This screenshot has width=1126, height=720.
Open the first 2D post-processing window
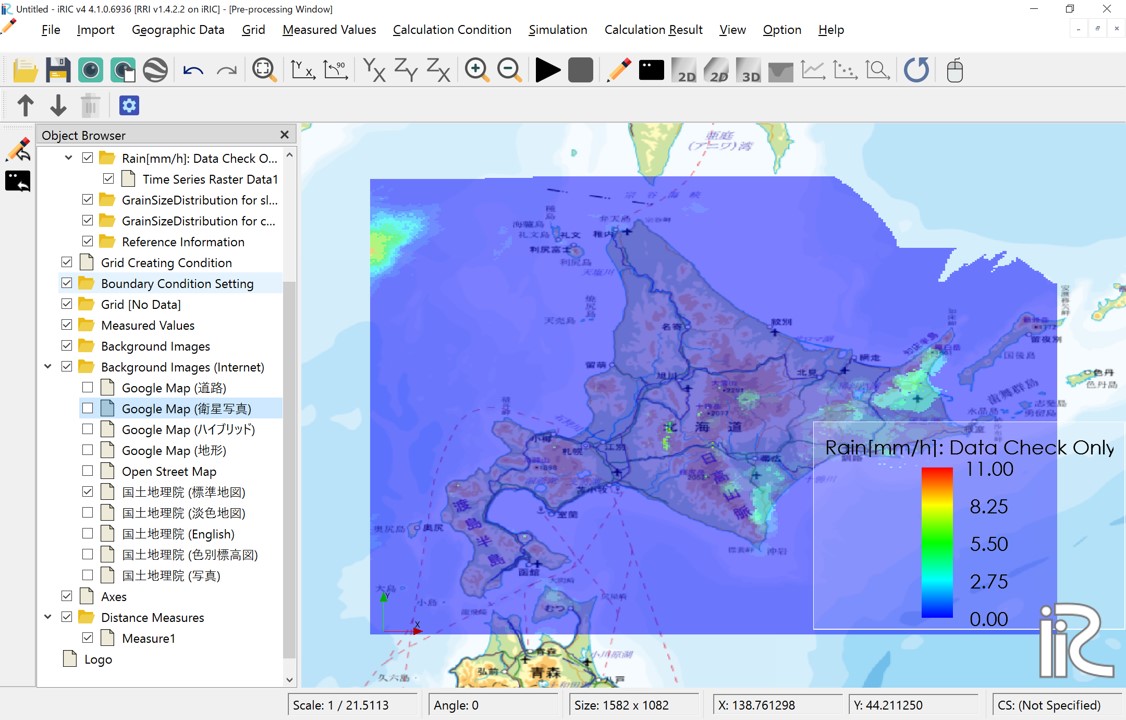pos(684,70)
